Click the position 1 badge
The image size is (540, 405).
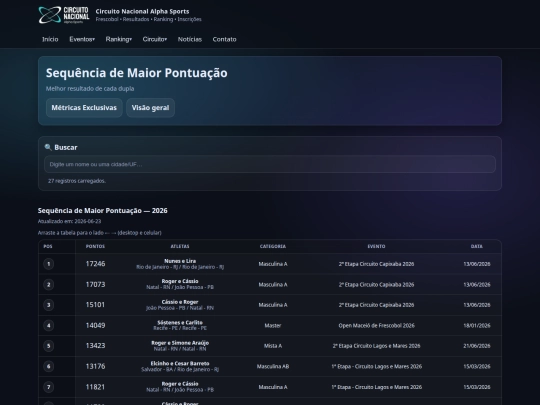[x=49, y=264]
